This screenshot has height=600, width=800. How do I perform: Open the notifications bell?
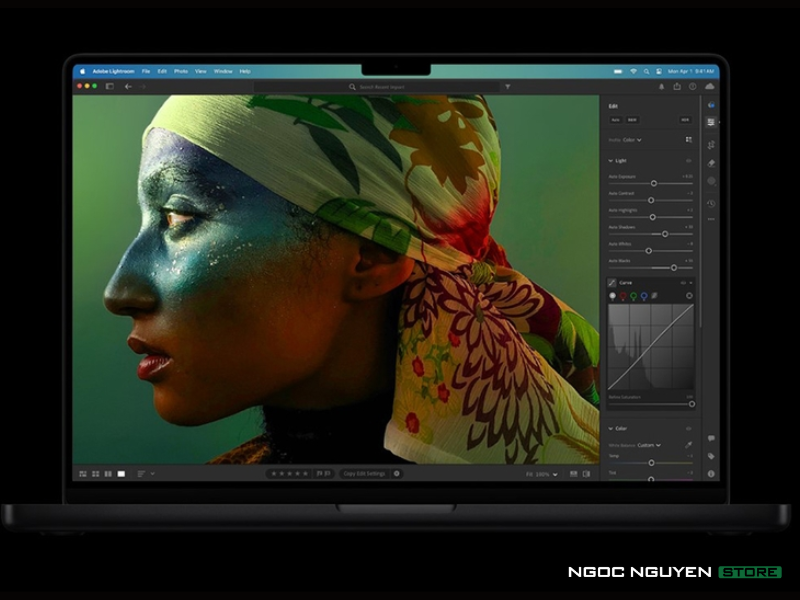pos(662,87)
